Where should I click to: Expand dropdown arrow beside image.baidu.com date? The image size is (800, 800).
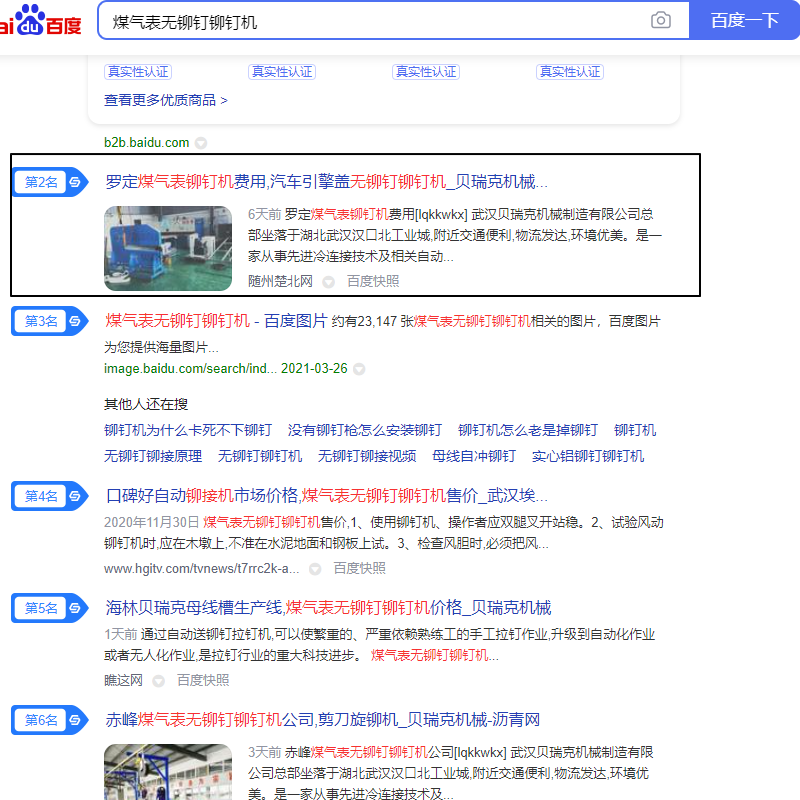pyautogui.click(x=359, y=369)
